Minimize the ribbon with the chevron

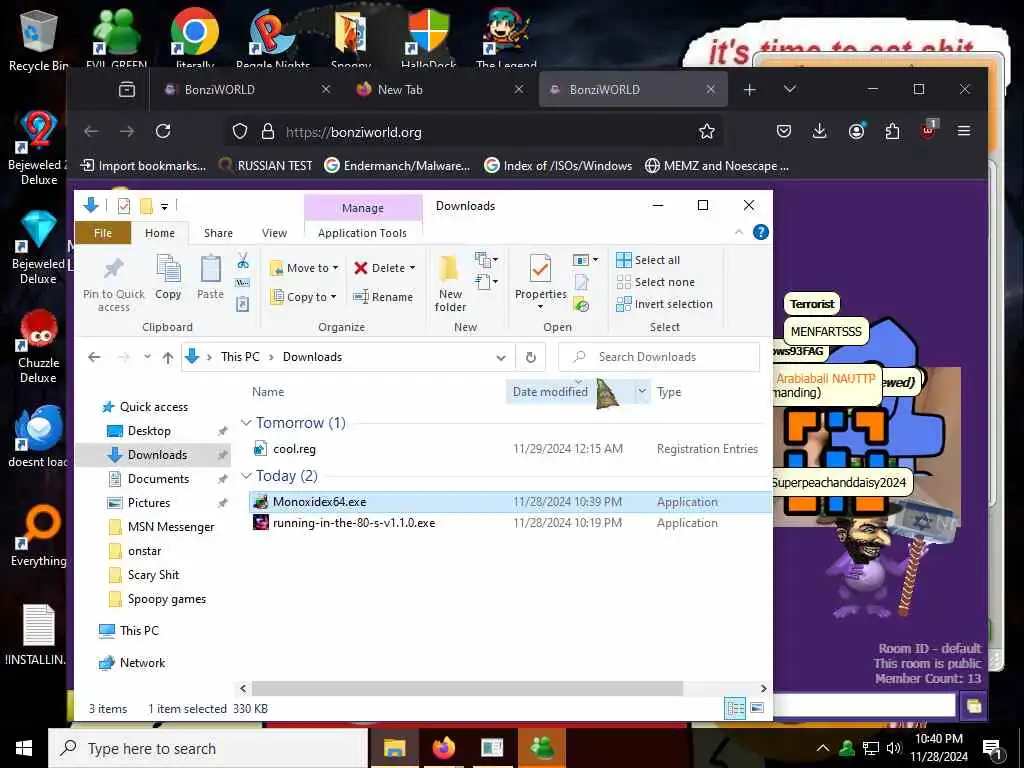coord(739,232)
